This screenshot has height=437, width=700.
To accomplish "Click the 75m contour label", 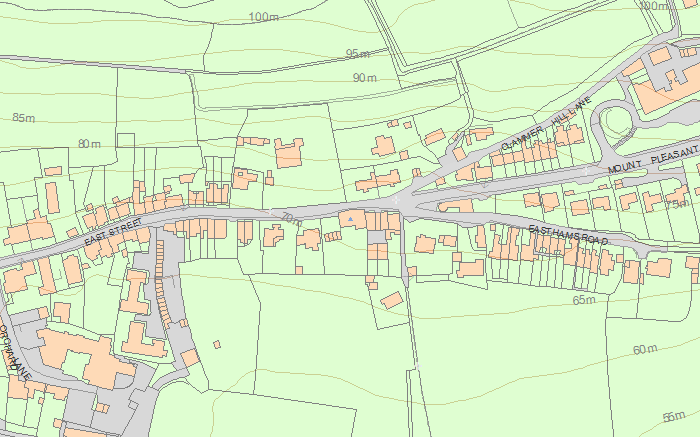I will (x=678, y=204).
